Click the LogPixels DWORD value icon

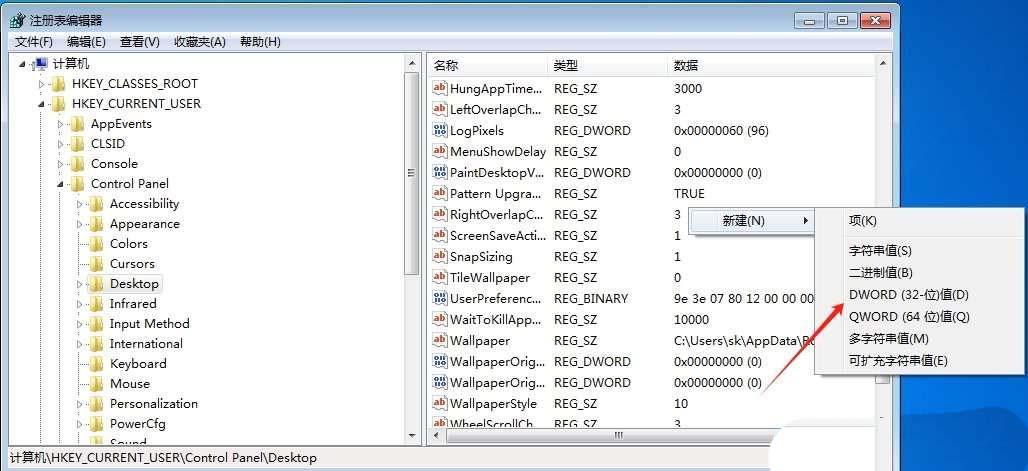pos(439,131)
